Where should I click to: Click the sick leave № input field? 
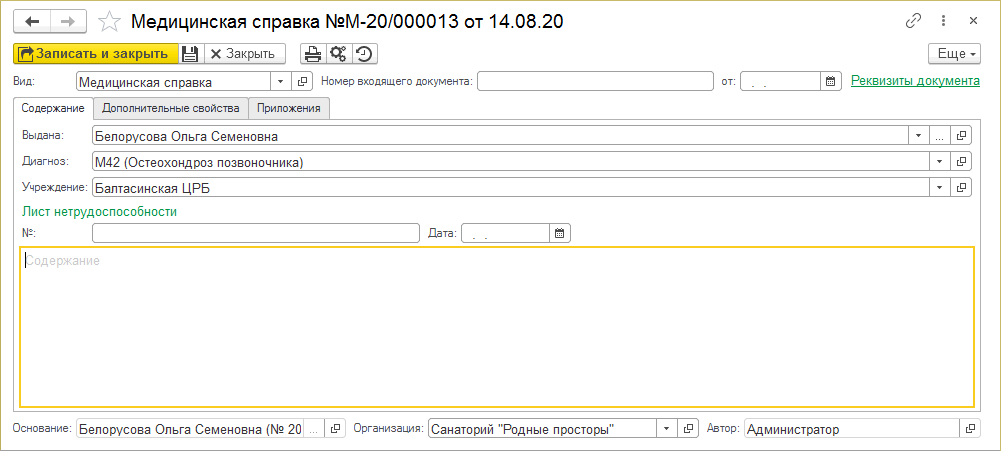(256, 233)
